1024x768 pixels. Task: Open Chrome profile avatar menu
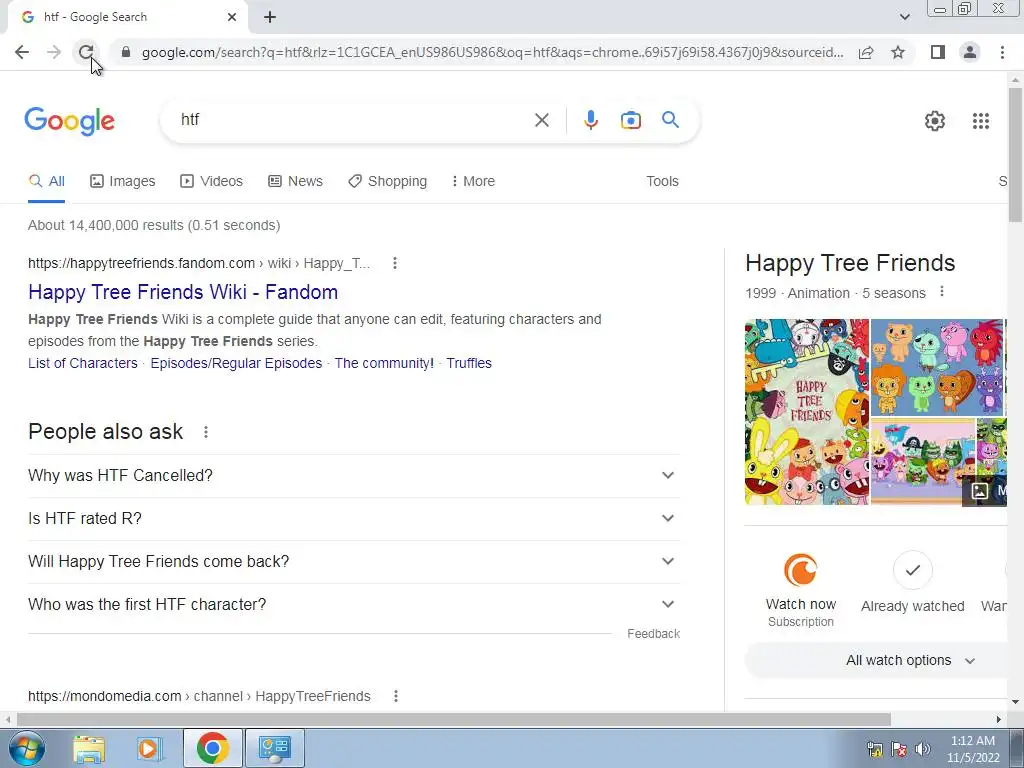[970, 52]
